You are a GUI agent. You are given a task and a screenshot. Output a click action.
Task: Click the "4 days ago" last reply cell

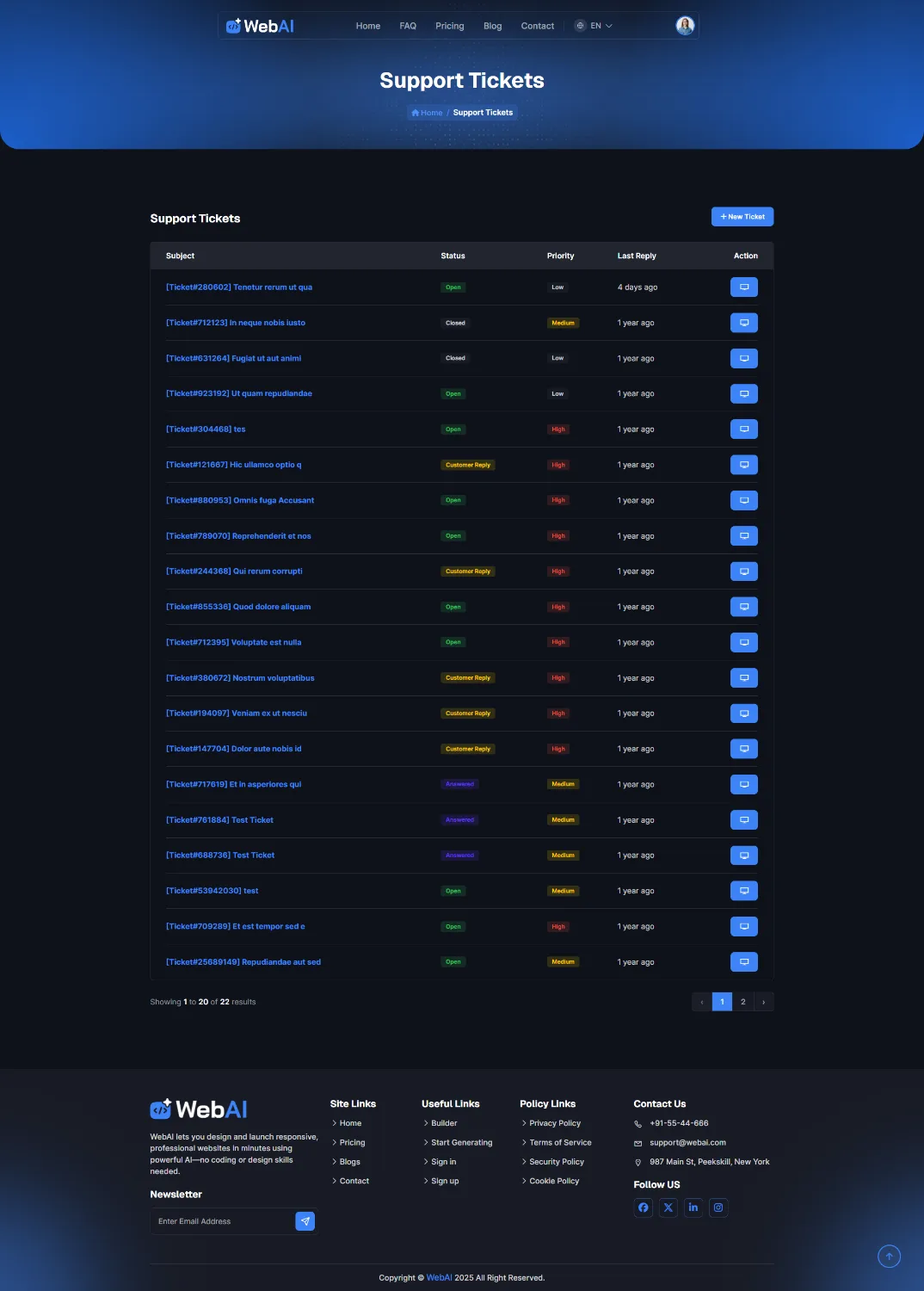point(638,287)
